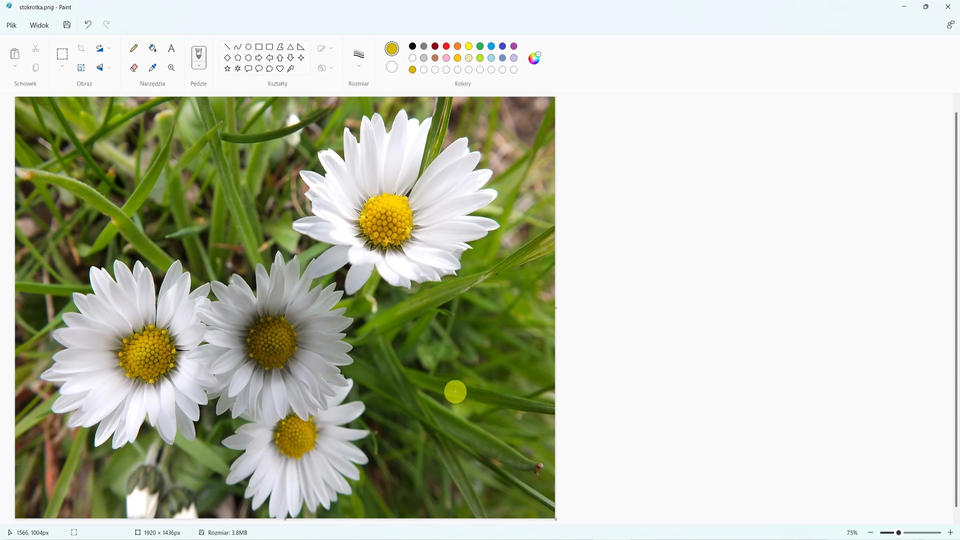Pick the Eraser tool
Screen dimensions: 960x540
134,68
